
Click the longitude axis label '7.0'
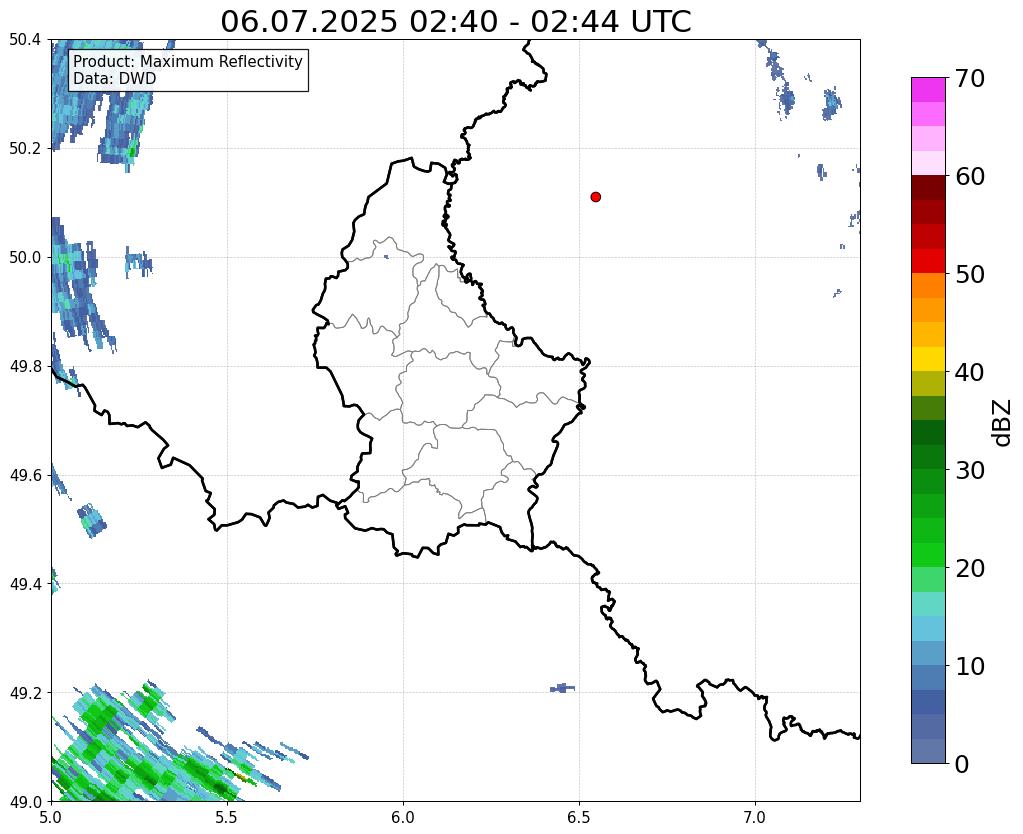755,818
